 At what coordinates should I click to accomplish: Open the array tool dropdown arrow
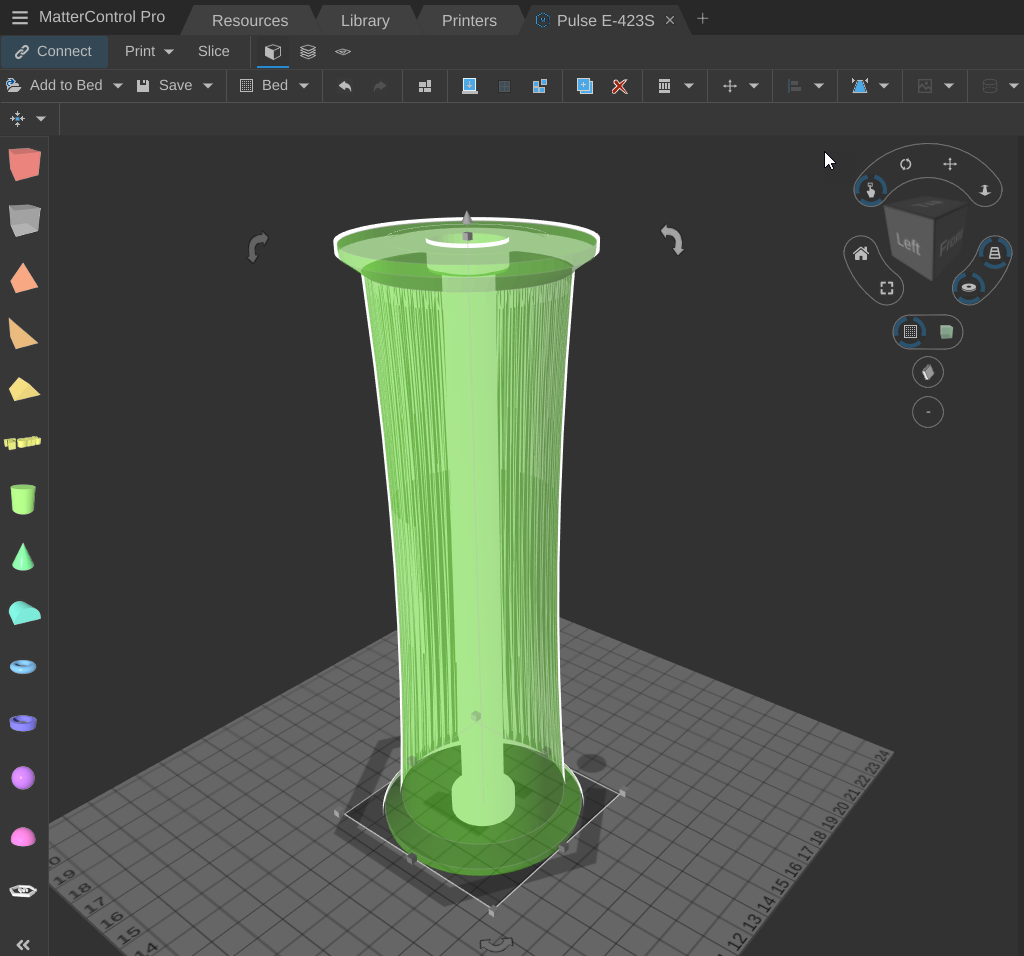point(688,86)
